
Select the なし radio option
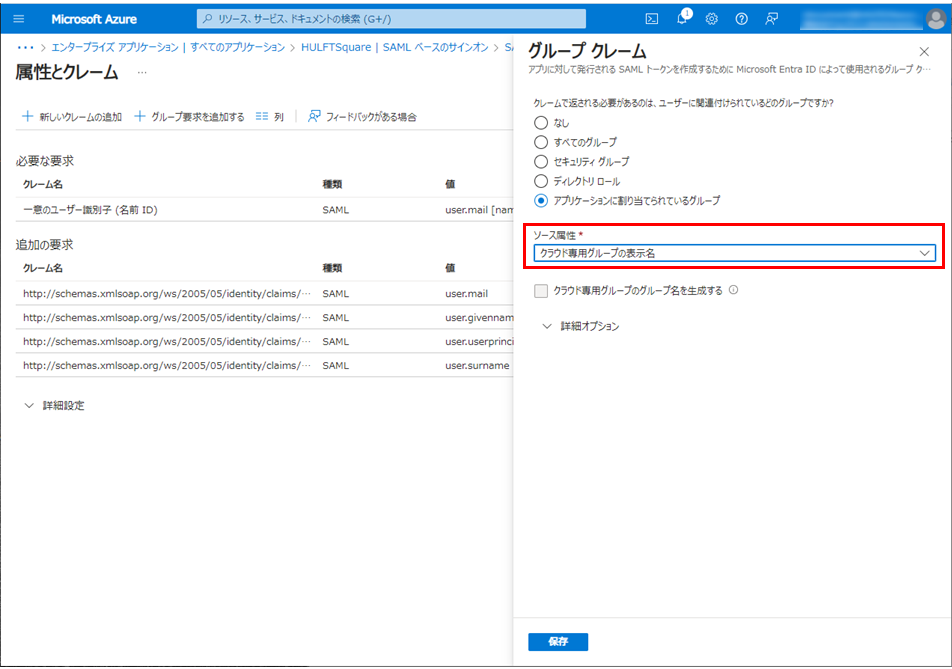[541, 123]
